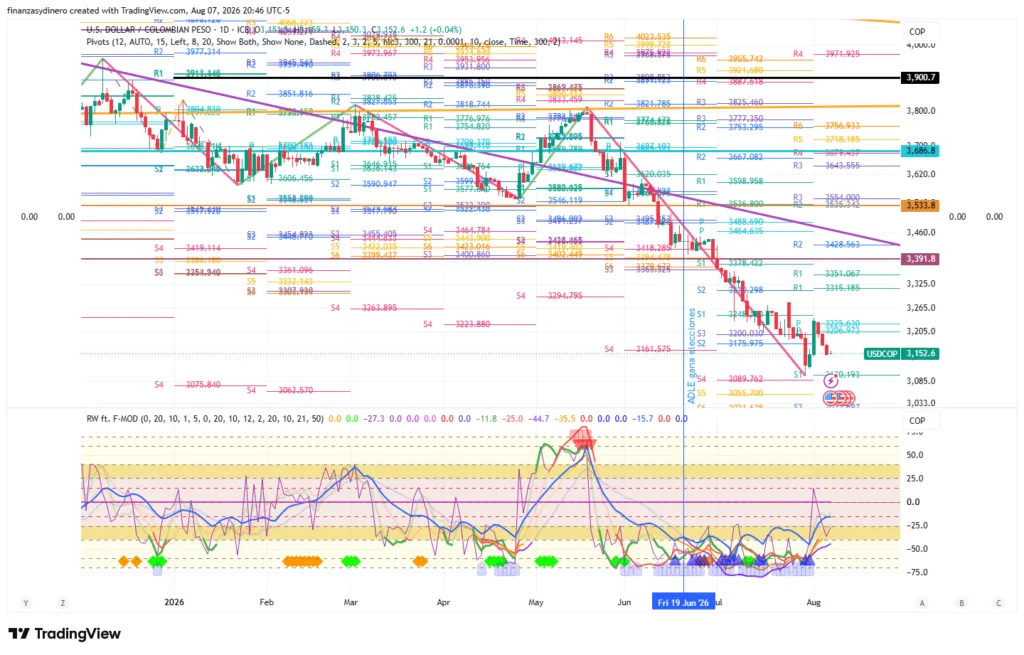
Task: Click the USDCOP symbol price label
Action: click(x=882, y=353)
